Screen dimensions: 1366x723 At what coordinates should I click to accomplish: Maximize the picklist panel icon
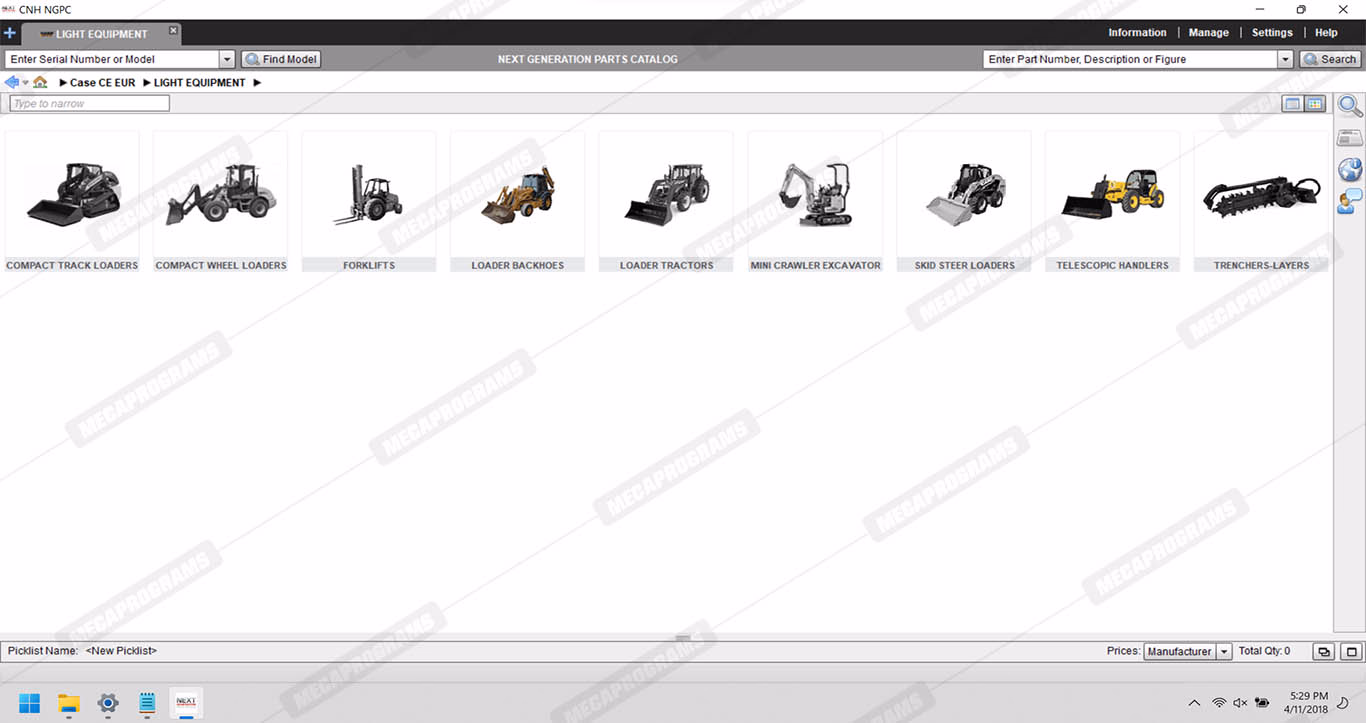click(1351, 652)
